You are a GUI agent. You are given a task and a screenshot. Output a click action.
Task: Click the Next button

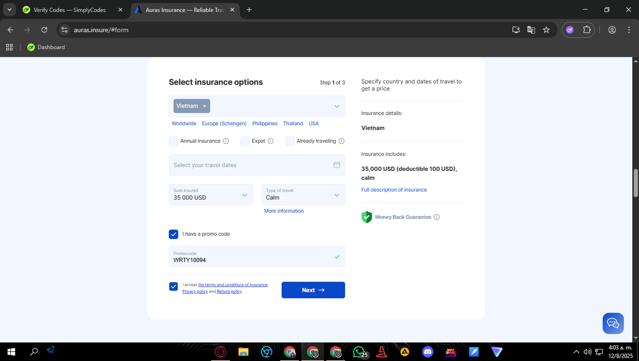[x=313, y=290]
